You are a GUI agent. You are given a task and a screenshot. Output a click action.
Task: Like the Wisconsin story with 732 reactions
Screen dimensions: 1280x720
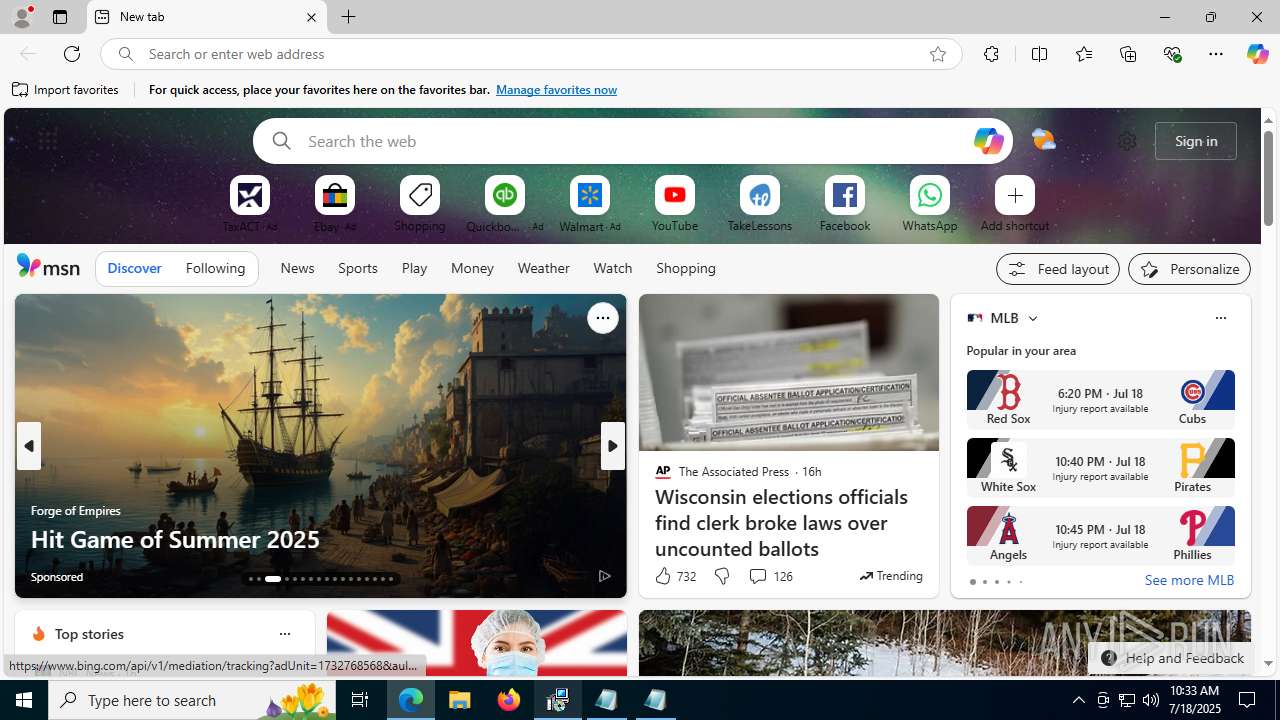pyautogui.click(x=675, y=576)
